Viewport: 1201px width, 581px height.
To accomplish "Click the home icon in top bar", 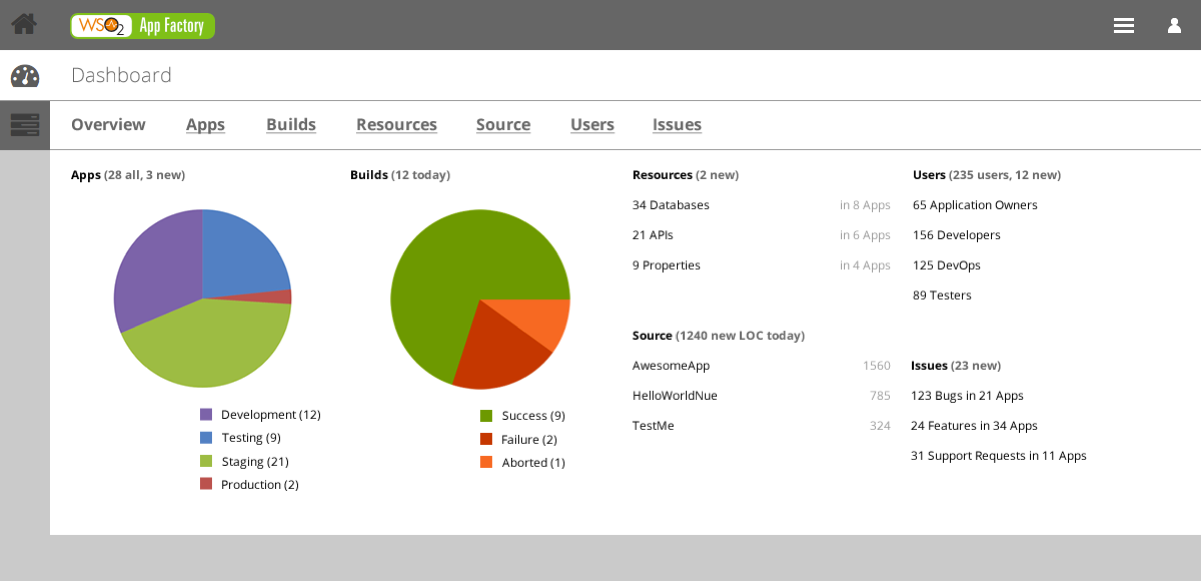I will click(x=24, y=24).
